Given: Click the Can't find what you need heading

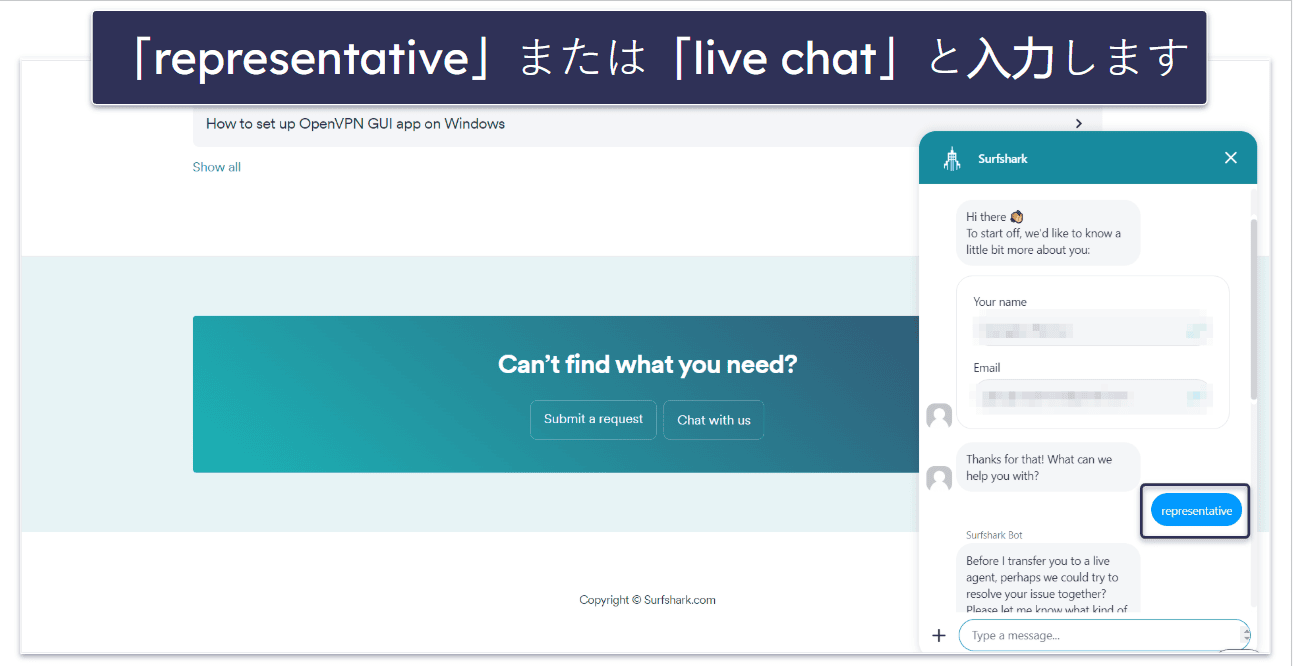Looking at the screenshot, I should click(648, 364).
